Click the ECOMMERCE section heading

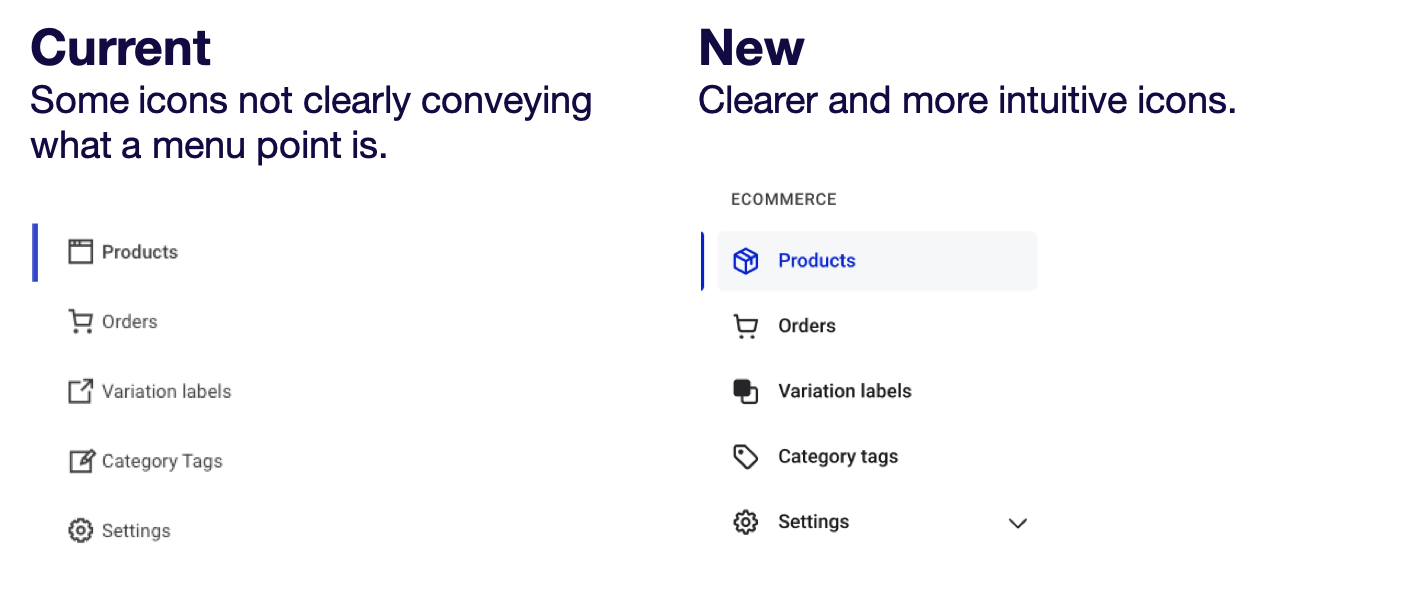(784, 199)
